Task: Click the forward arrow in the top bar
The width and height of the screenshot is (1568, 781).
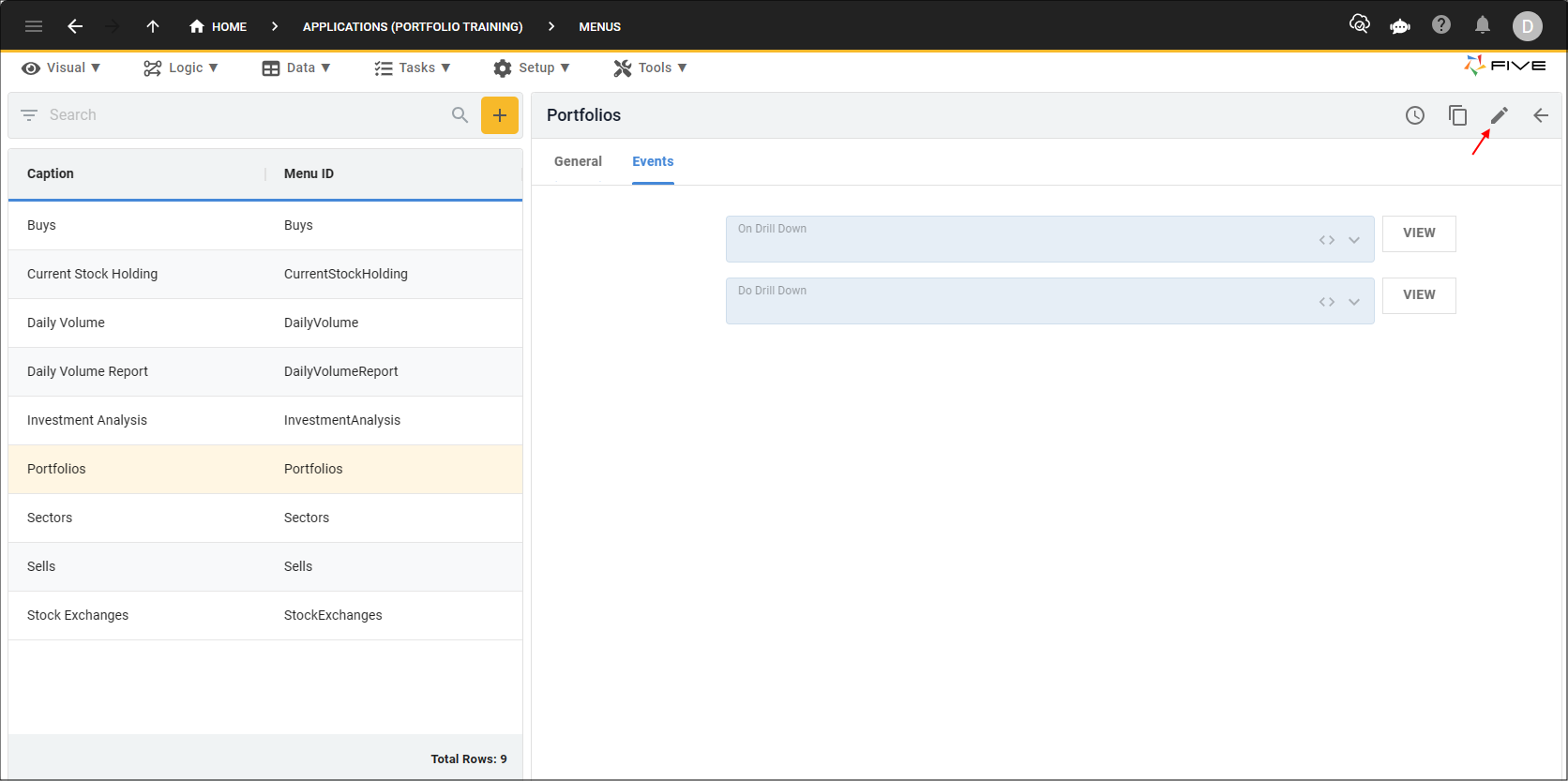Action: point(113,26)
